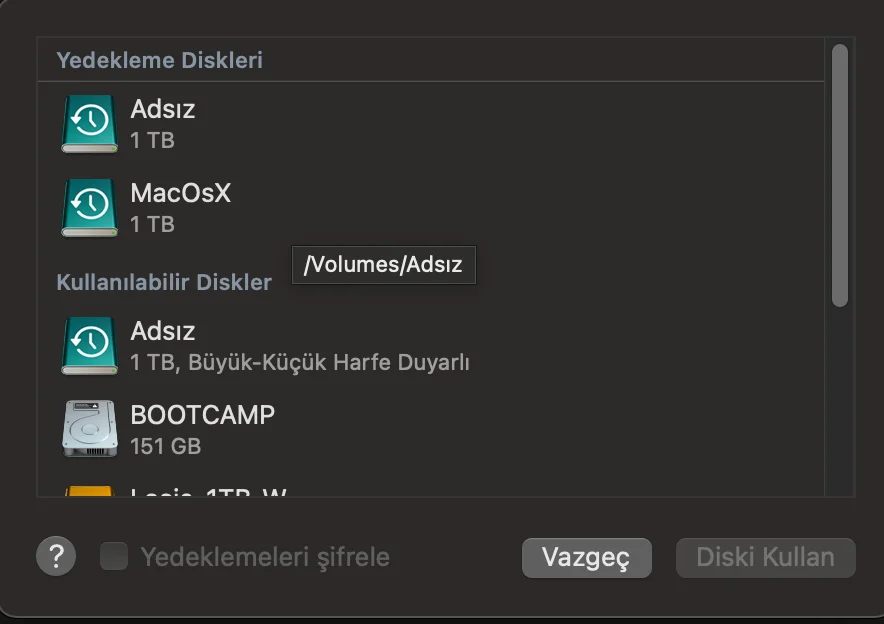The image size is (884, 624).
Task: Click the Yedekleme Diskleri section header
Action: click(x=160, y=60)
